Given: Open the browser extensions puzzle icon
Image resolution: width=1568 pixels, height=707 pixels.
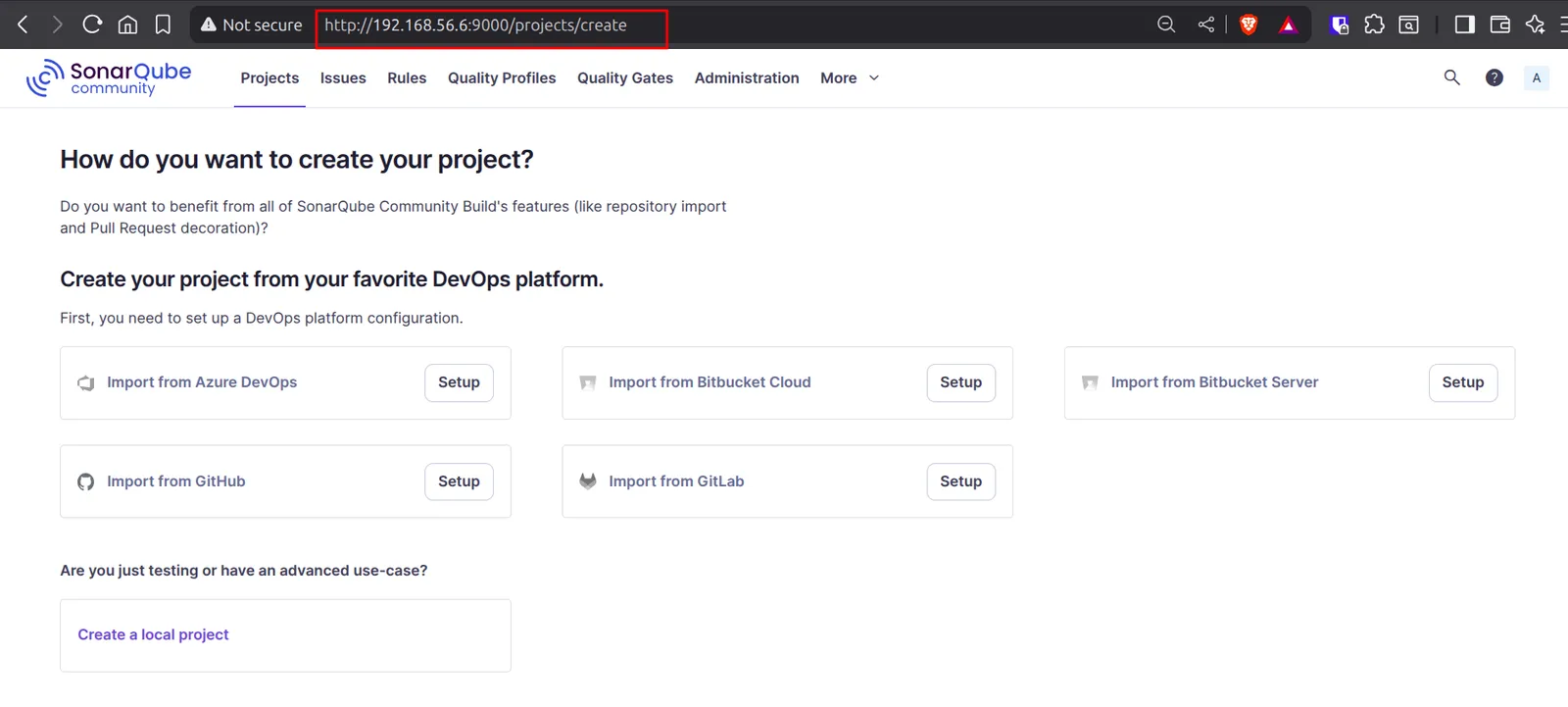Looking at the screenshot, I should (1374, 25).
